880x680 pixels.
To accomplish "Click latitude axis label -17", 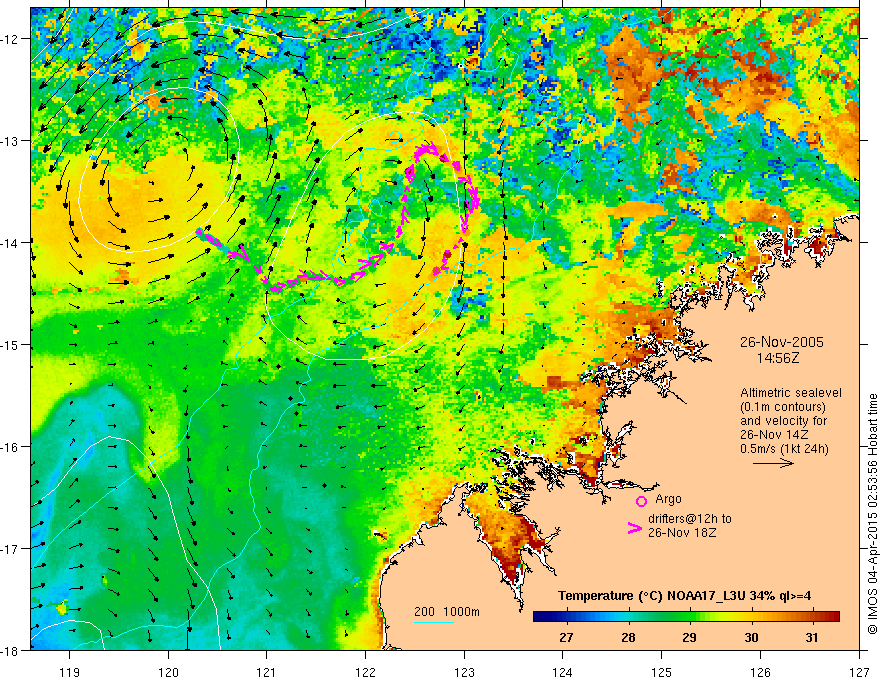I will coord(11,549).
